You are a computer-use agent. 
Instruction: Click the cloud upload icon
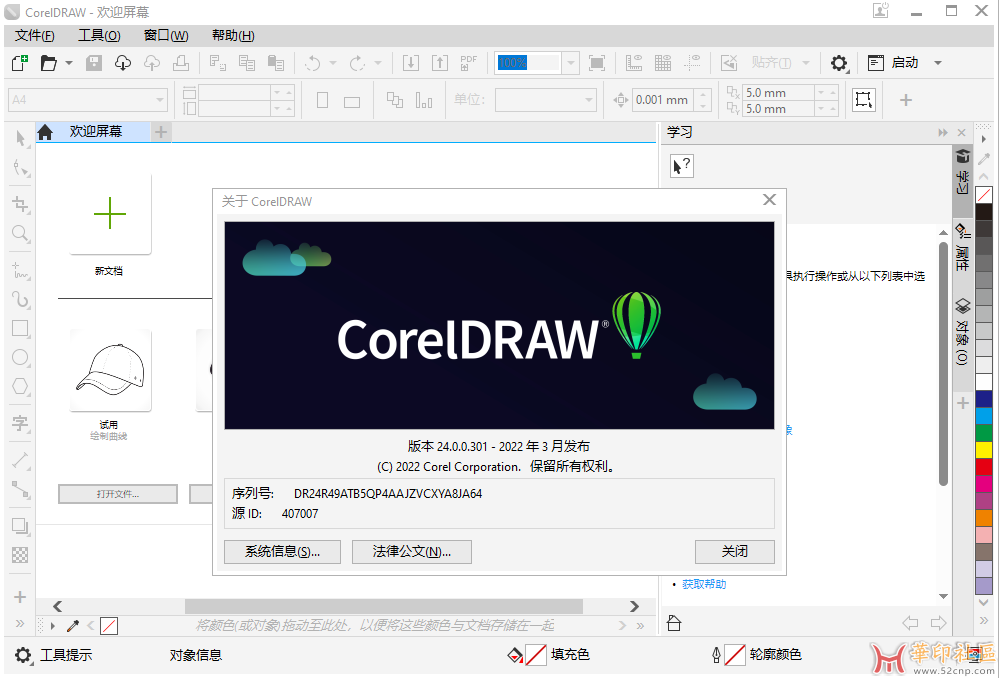[152, 62]
